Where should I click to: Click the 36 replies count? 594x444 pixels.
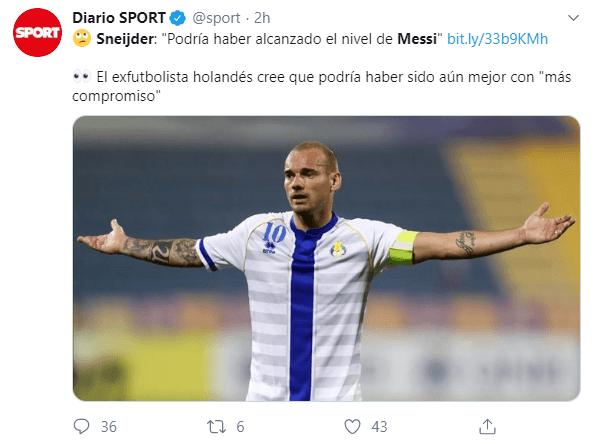click(109, 427)
